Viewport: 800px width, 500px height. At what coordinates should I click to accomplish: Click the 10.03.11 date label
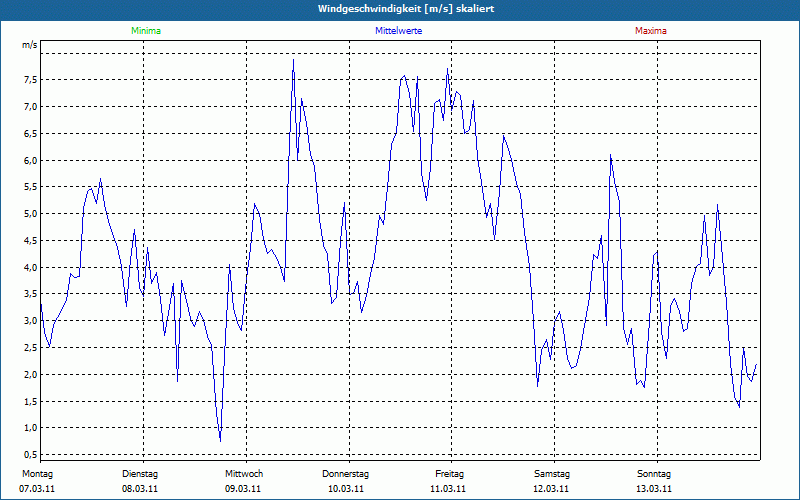tap(346, 489)
